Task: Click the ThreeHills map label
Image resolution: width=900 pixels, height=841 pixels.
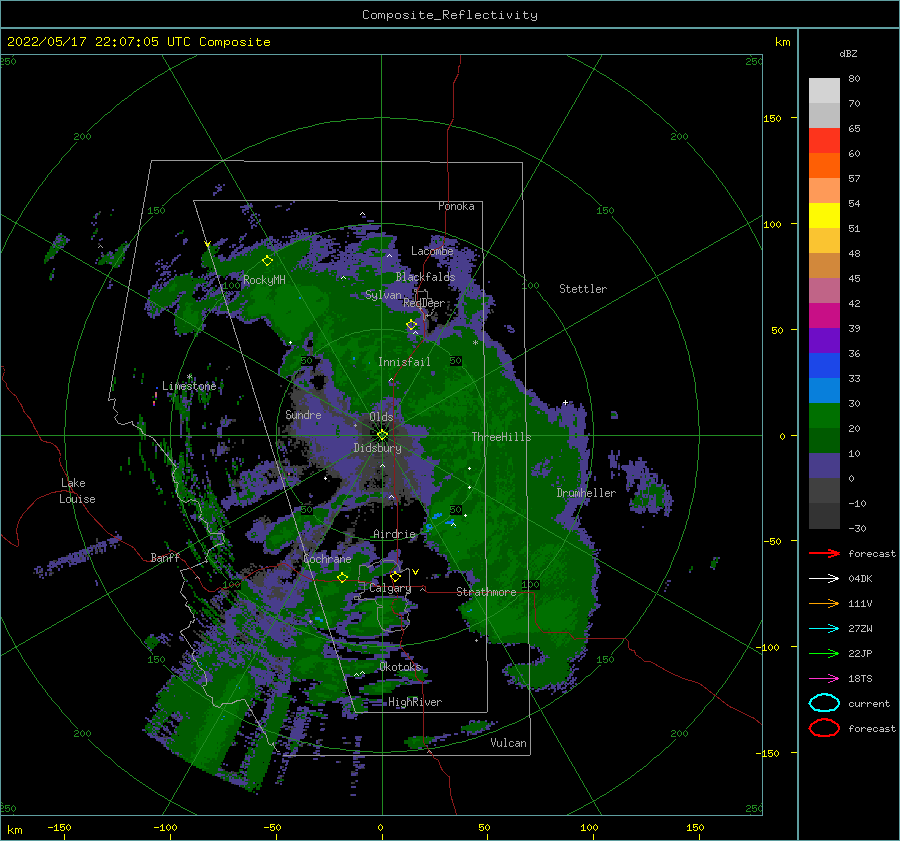Action: point(501,437)
